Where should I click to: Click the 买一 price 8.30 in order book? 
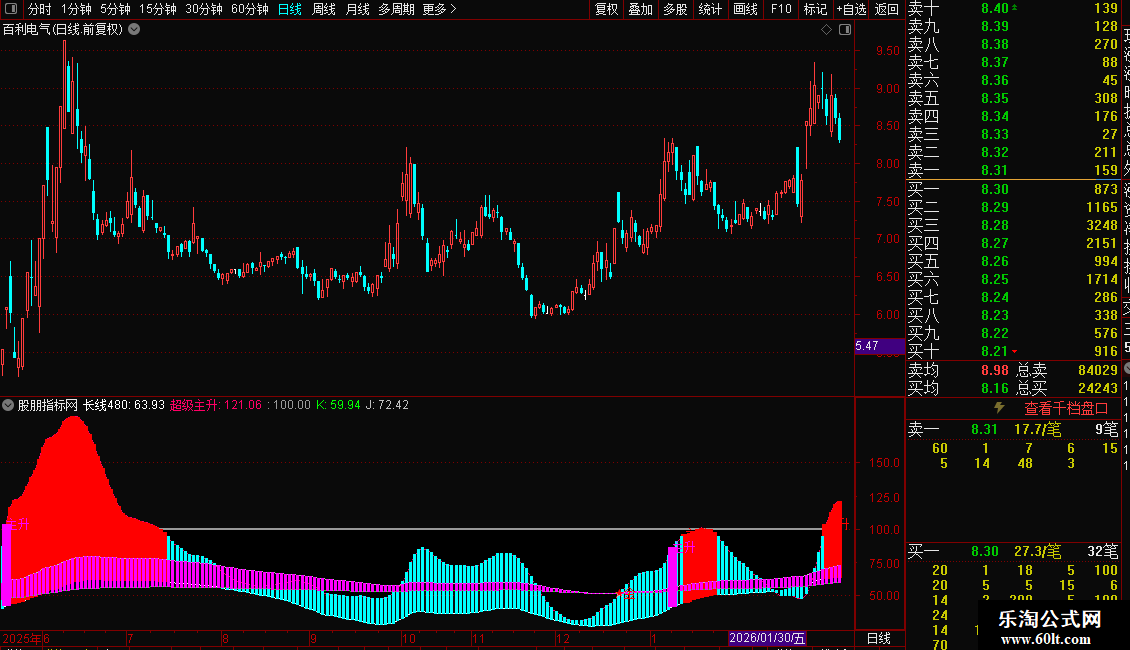[995, 190]
